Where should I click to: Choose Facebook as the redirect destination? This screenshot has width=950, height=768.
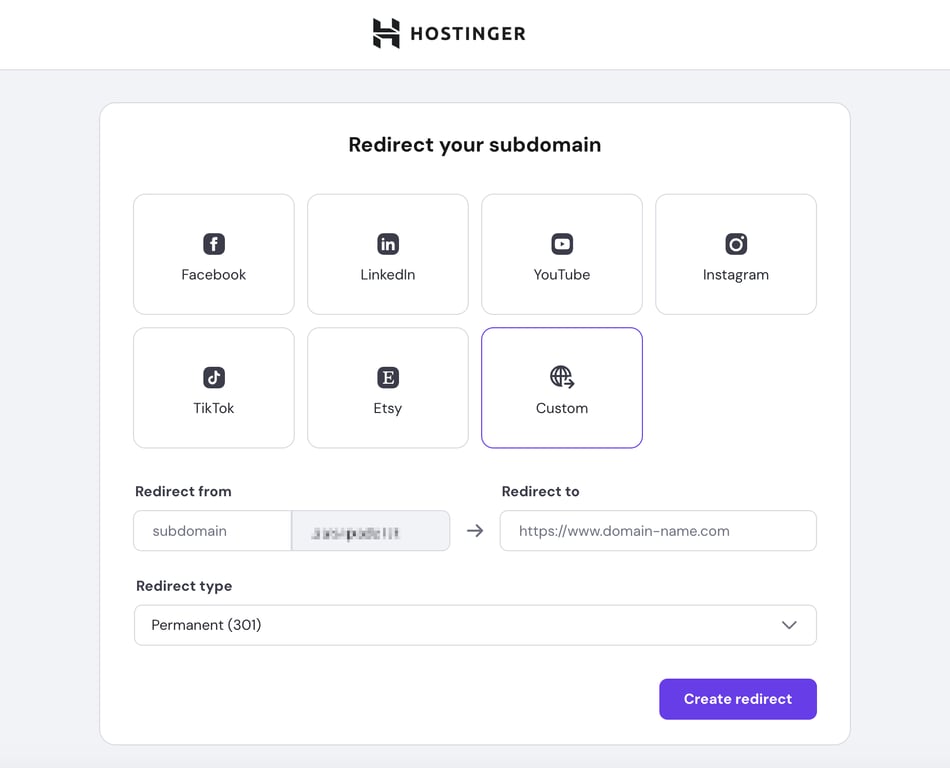tap(213, 254)
